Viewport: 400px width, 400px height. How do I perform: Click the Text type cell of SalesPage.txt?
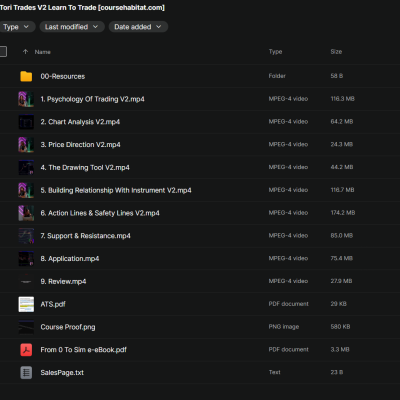pos(274,372)
